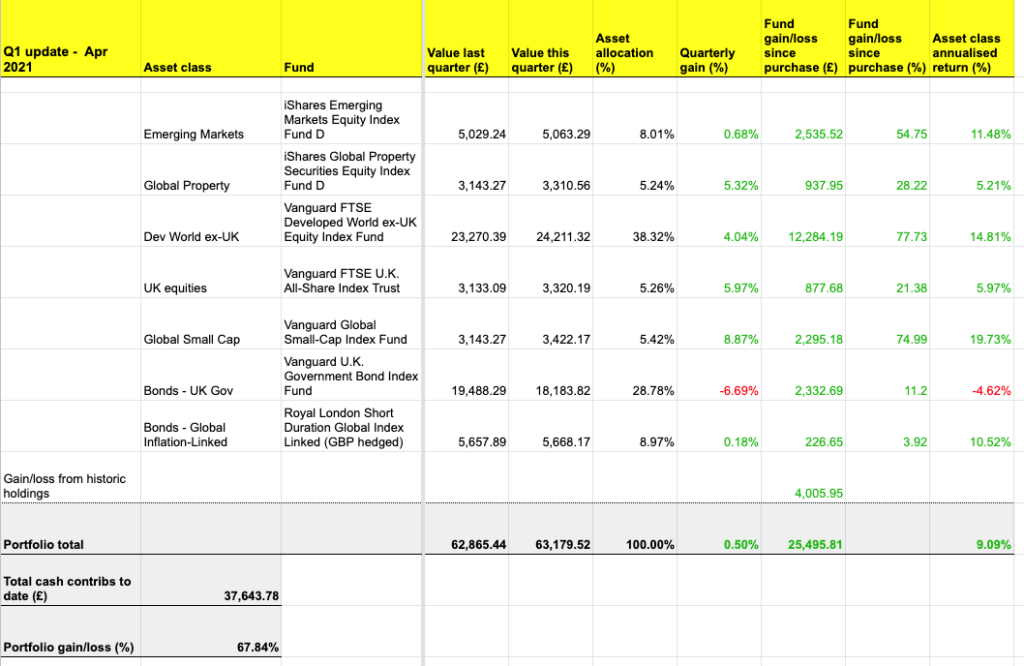
Task: Select 'Fund gain/loss since purchase (%)' header
Action: (888, 39)
